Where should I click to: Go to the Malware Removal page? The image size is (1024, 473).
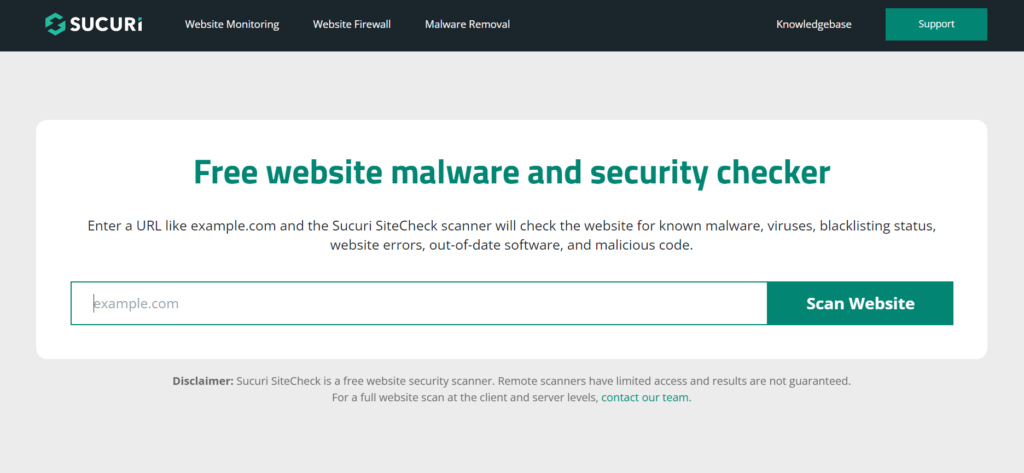point(468,24)
